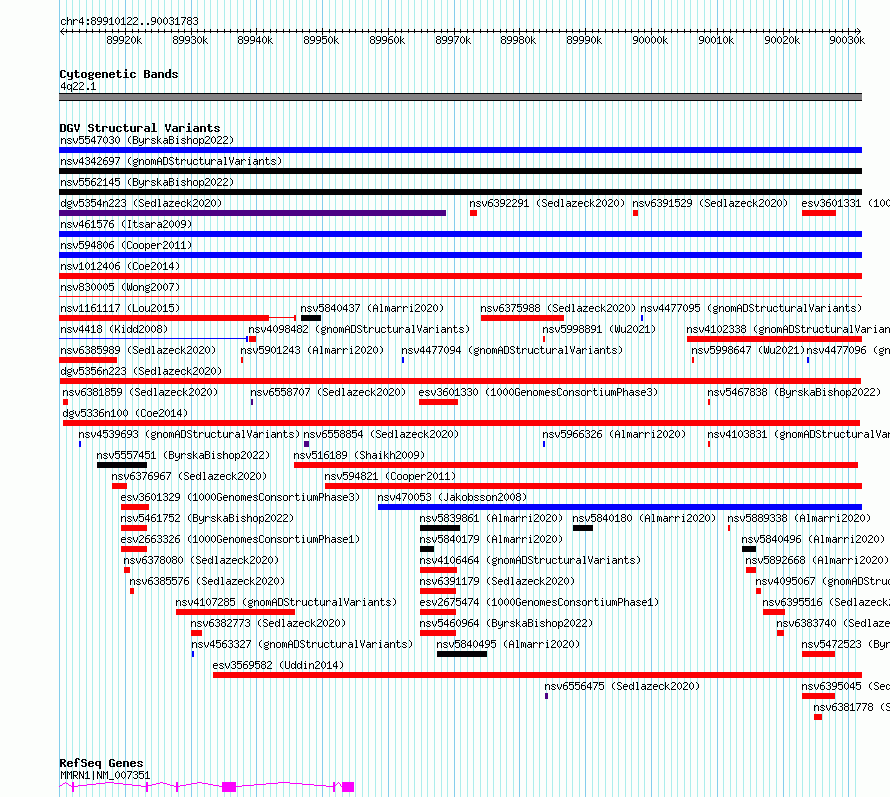Click the nsv5461752 (ByrskaBishop2022) label

tap(207, 518)
